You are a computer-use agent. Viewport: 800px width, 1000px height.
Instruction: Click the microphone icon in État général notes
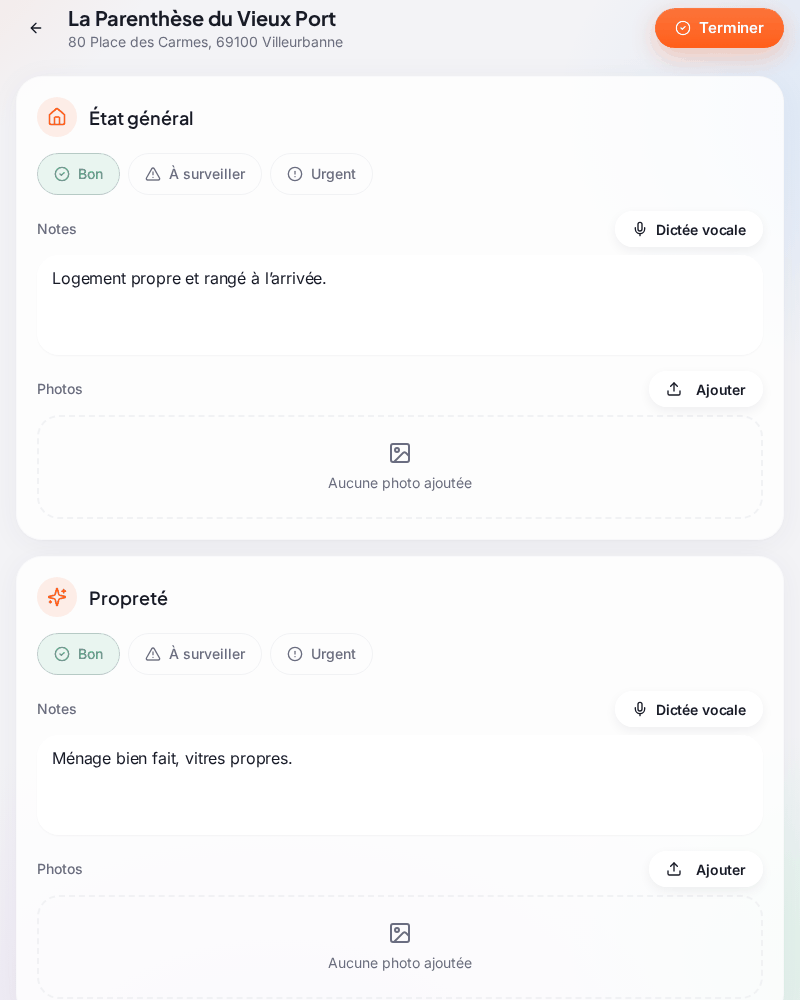(640, 230)
